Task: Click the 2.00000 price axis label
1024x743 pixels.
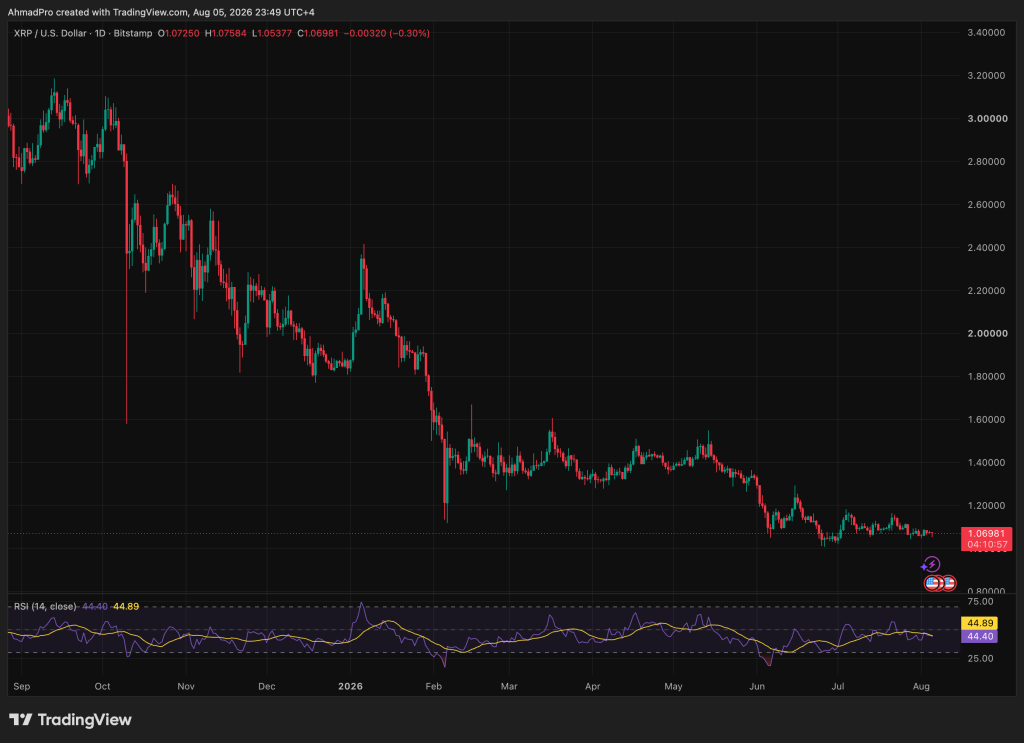Action: (987, 334)
